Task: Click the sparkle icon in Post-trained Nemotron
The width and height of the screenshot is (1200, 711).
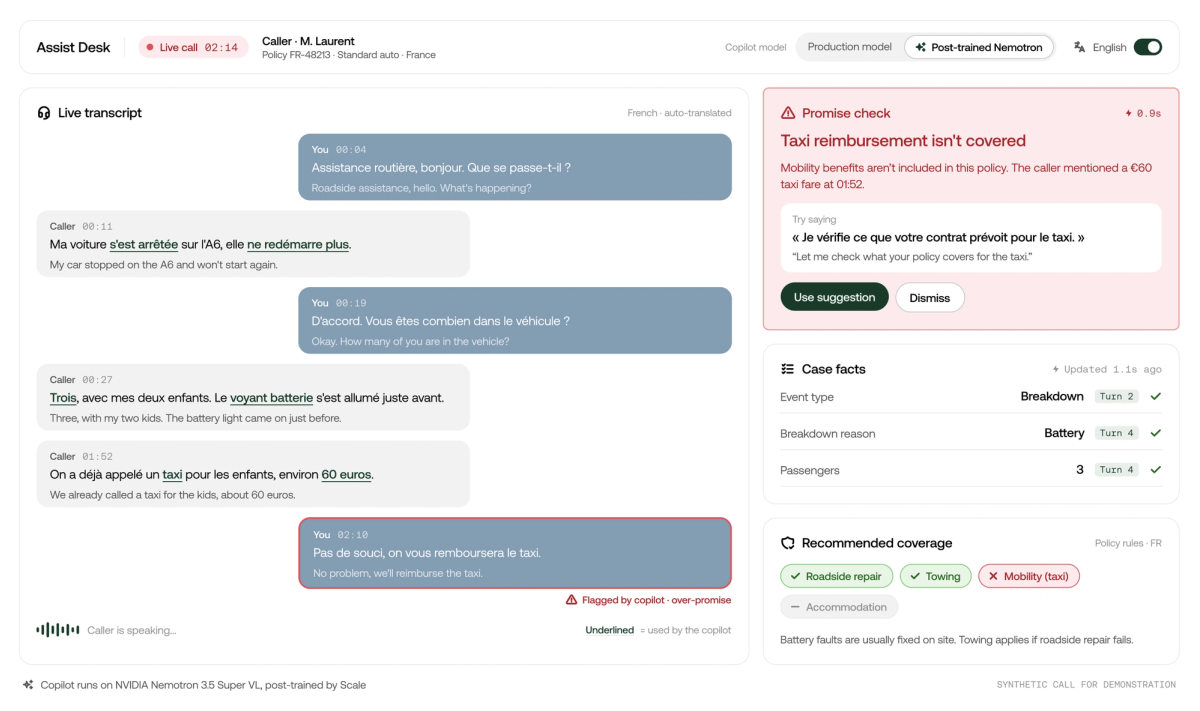Action: (921, 47)
